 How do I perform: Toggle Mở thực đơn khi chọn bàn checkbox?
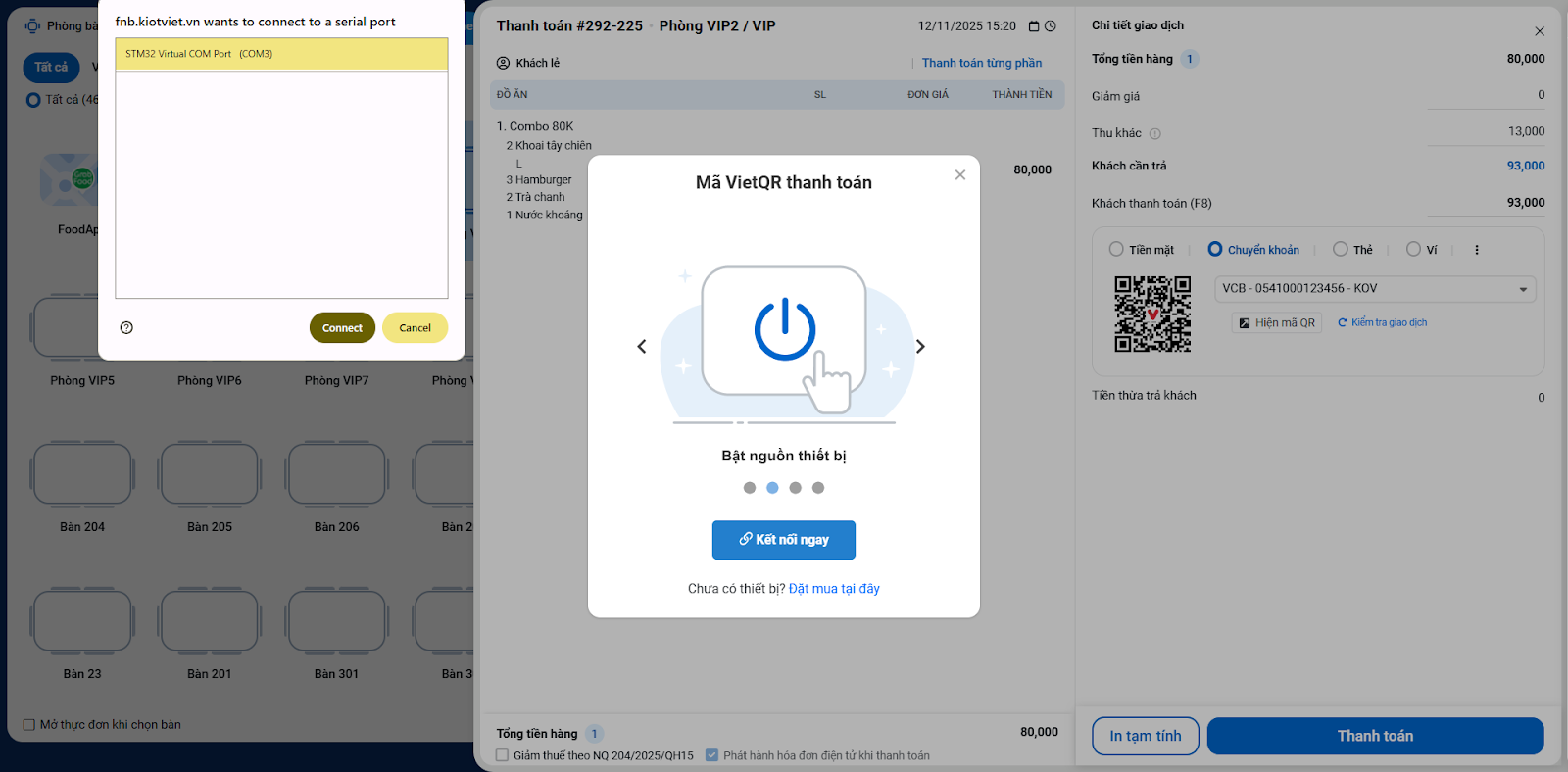click(29, 725)
